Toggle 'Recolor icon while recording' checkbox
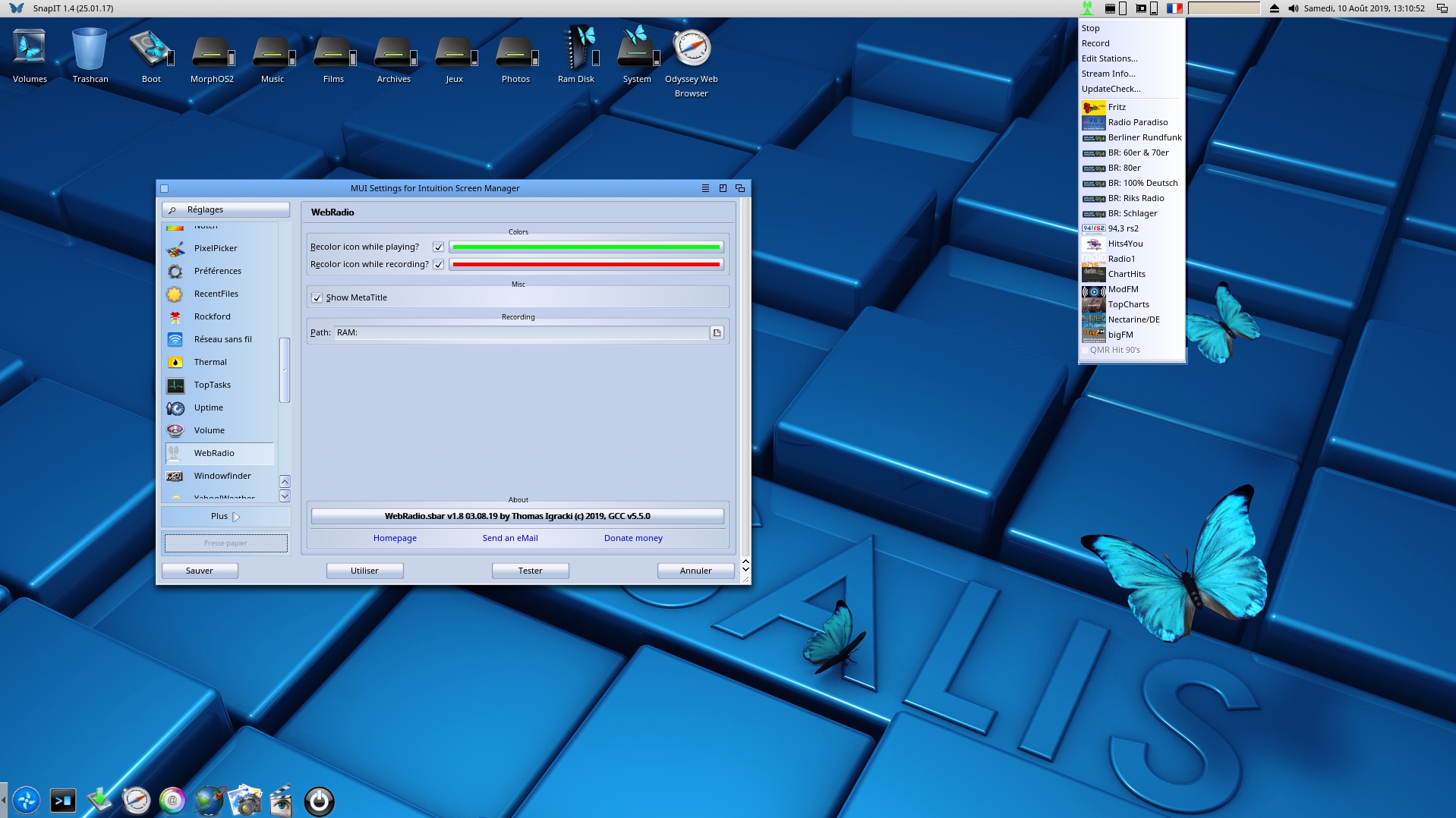 click(438, 264)
